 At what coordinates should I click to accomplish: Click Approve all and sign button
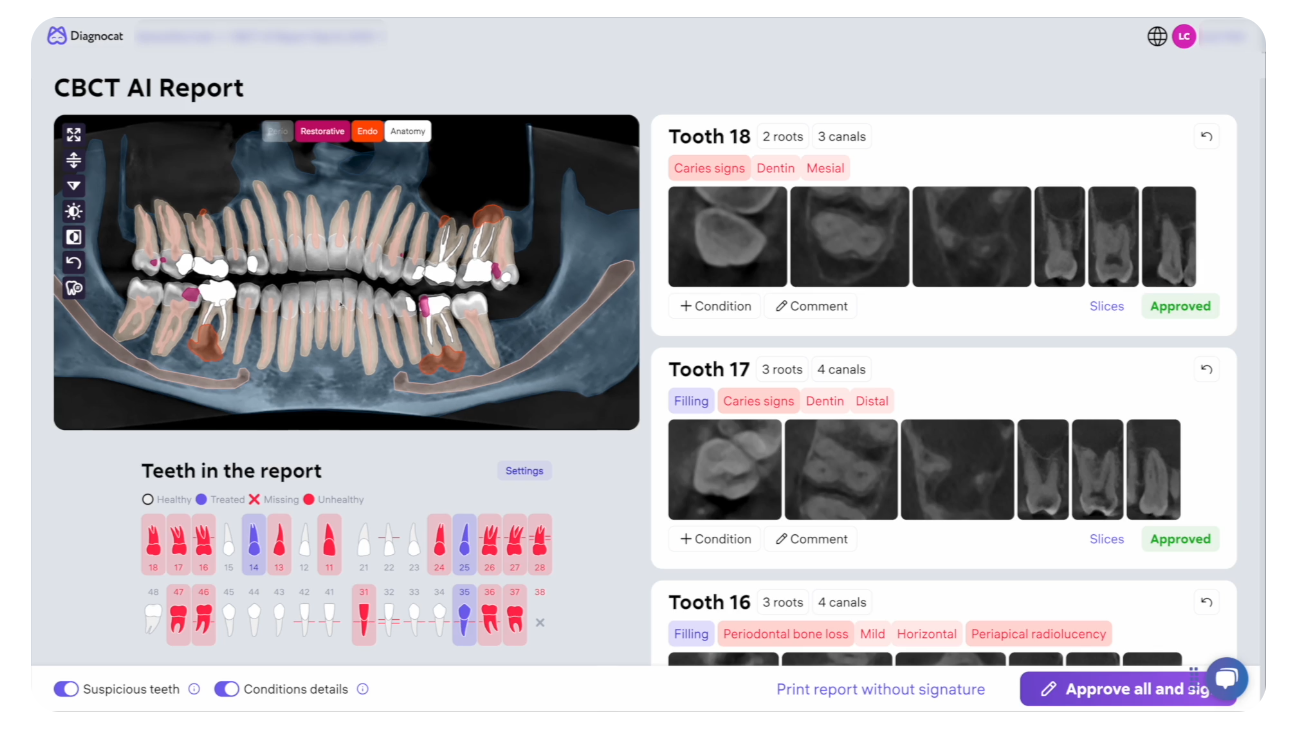coord(1128,689)
